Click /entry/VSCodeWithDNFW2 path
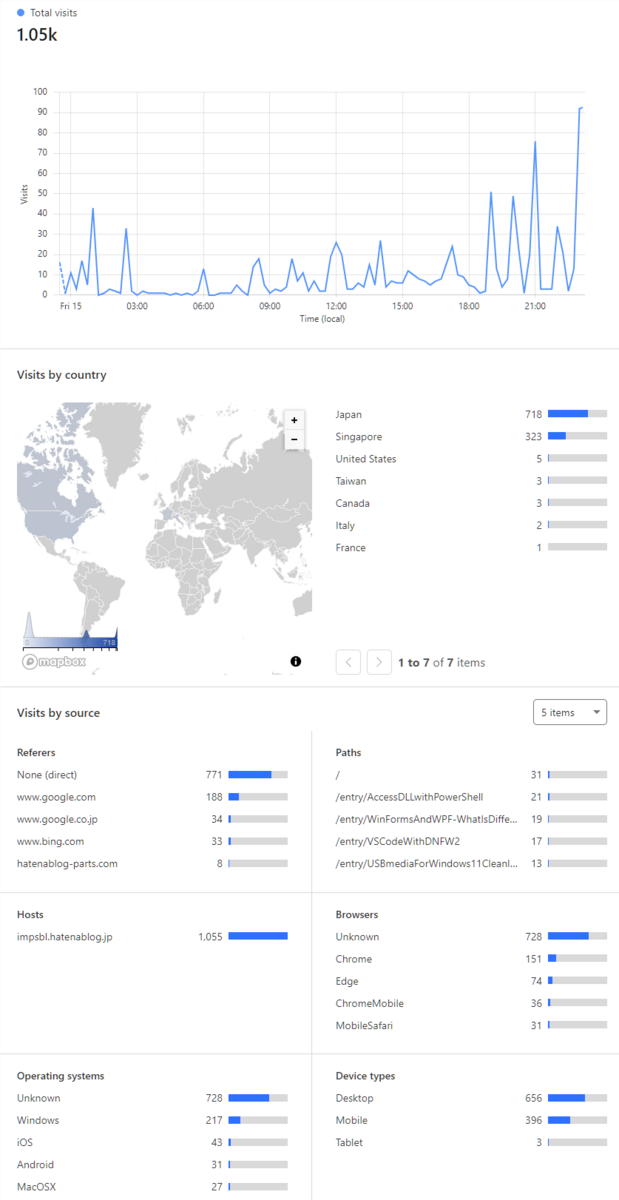619x1200 pixels. [471, 841]
